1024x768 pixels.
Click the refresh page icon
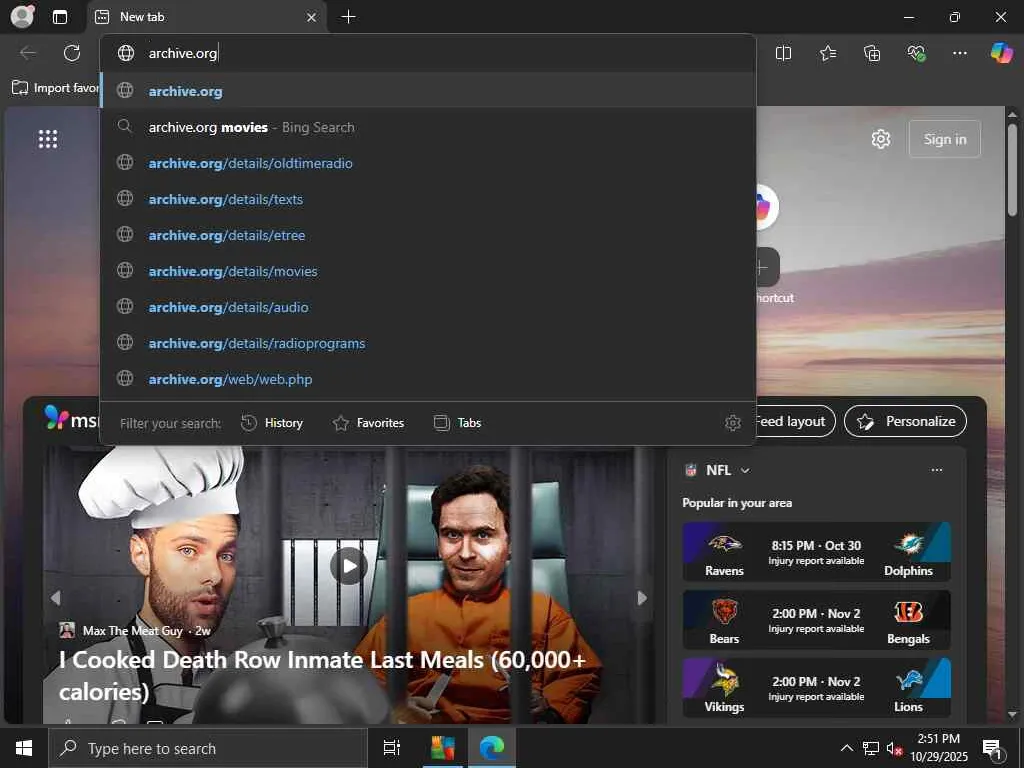click(72, 53)
